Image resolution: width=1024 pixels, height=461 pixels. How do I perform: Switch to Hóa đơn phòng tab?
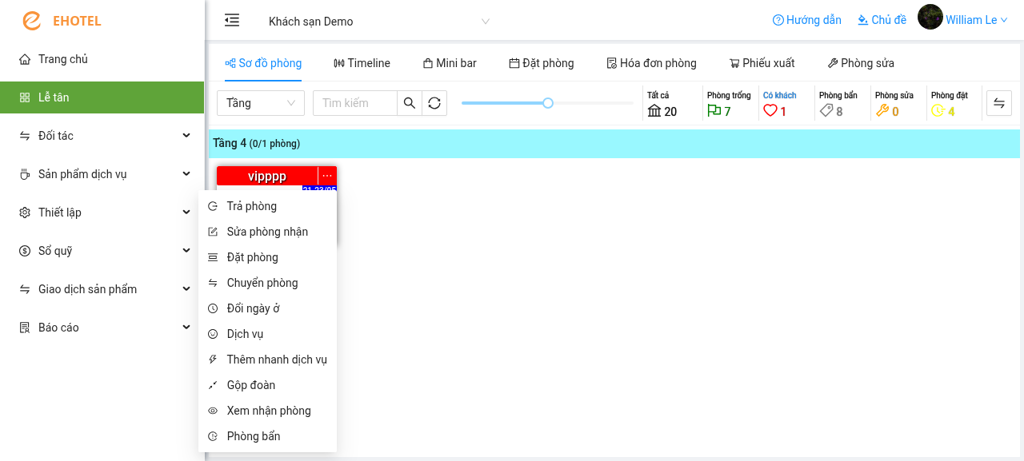(651, 63)
